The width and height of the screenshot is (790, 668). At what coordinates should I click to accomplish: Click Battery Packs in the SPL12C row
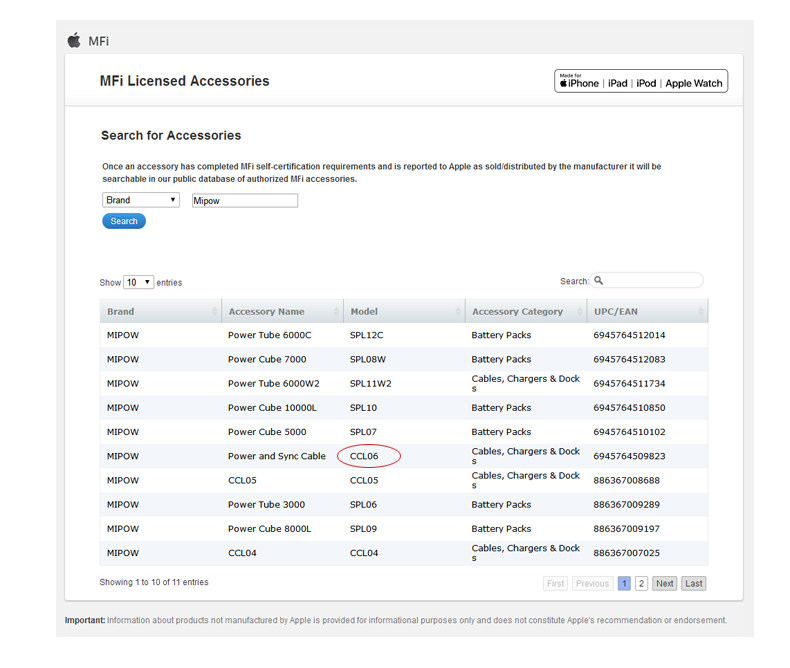point(501,335)
